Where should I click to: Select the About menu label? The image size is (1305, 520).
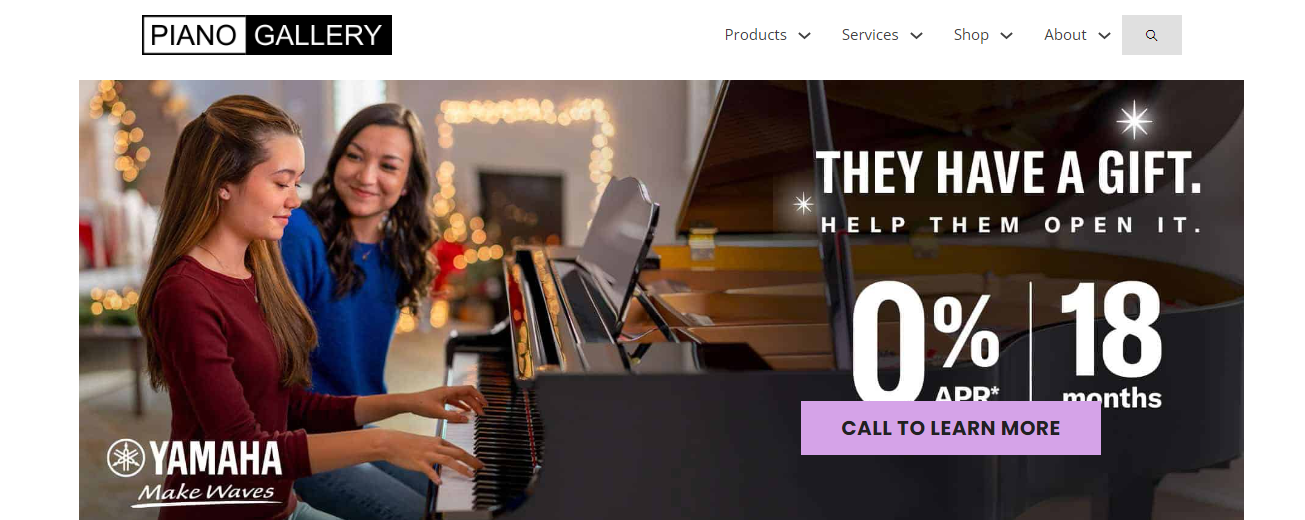tap(1065, 35)
